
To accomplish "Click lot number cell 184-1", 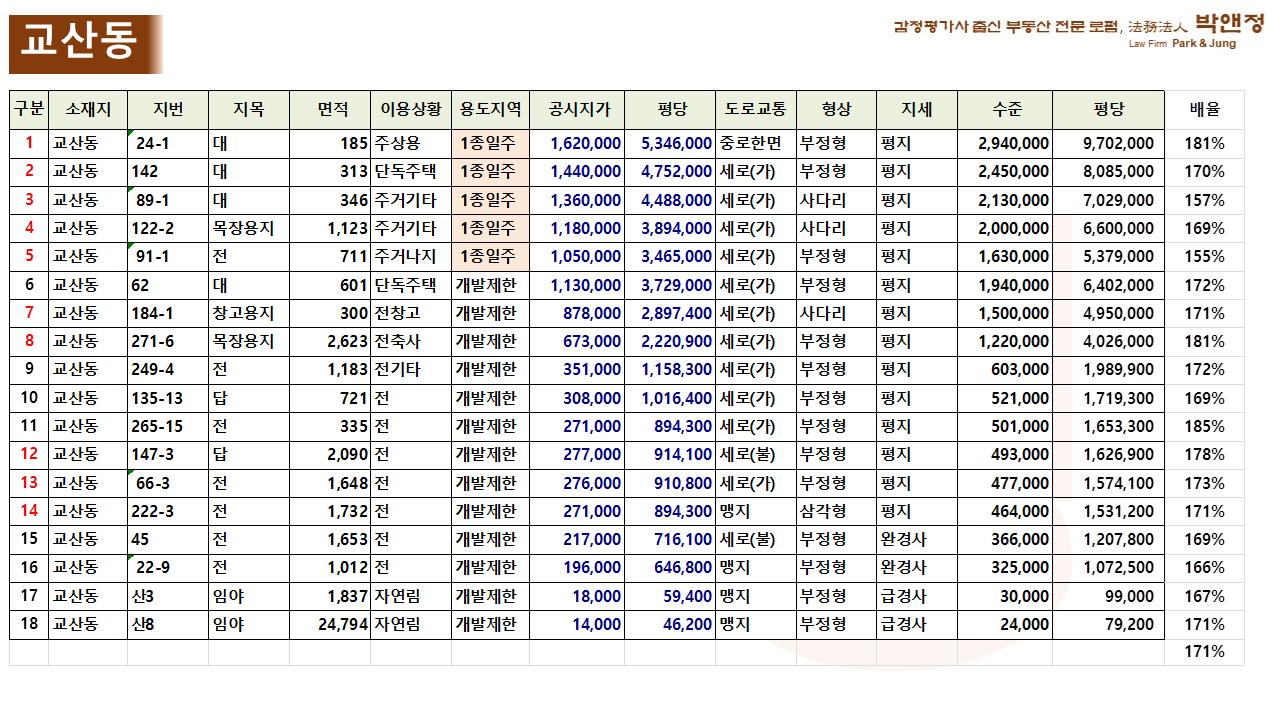I will point(168,313).
